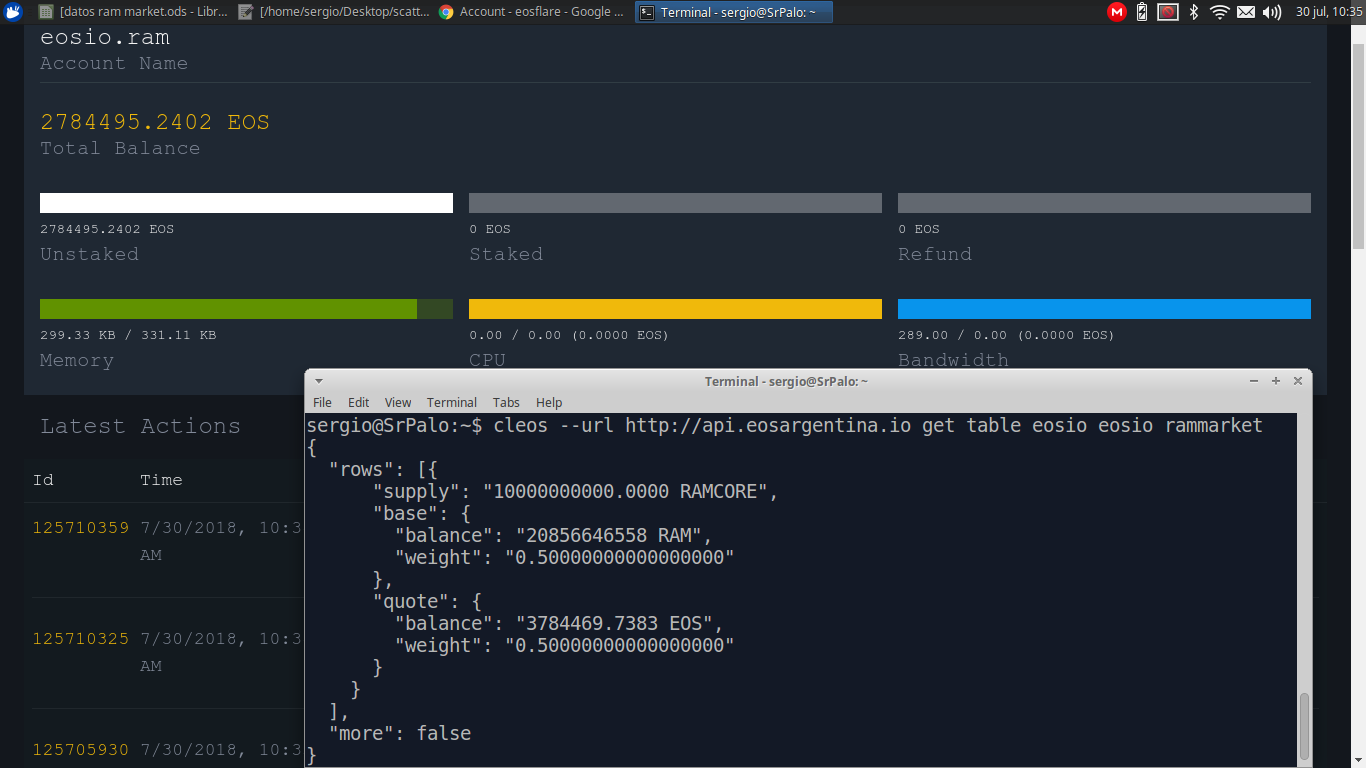Open the battery power manager indicator
The image size is (1366, 768).
coord(1142,12)
